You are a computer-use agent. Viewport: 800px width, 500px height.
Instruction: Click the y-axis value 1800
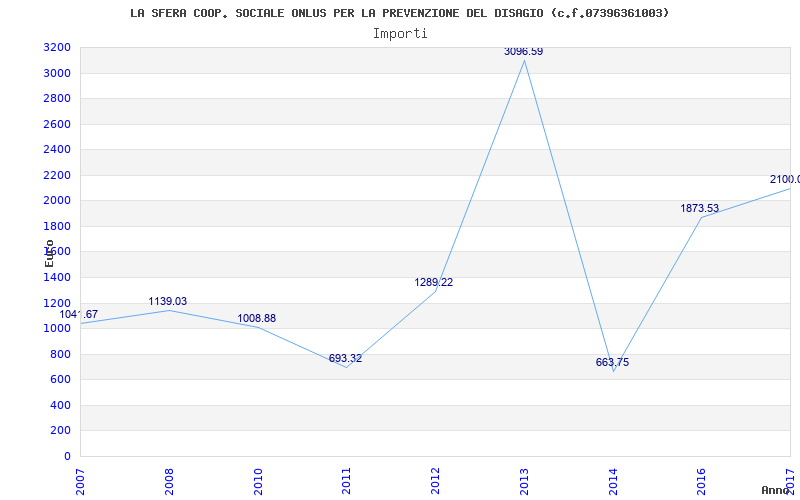(x=57, y=227)
